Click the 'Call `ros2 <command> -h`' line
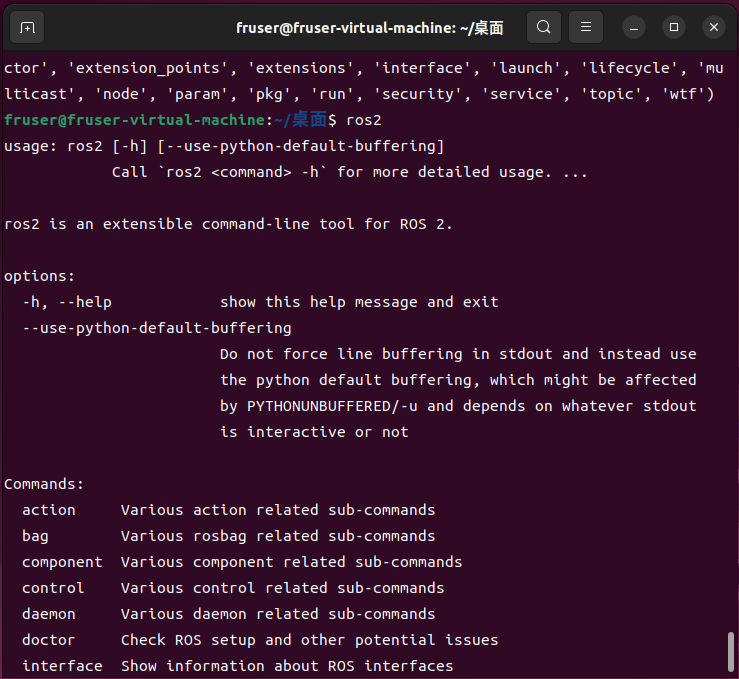739x679 pixels. (350, 172)
